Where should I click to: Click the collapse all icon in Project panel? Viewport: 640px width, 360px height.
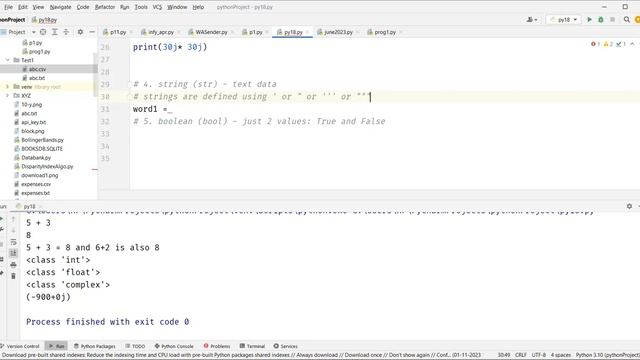tap(66, 32)
